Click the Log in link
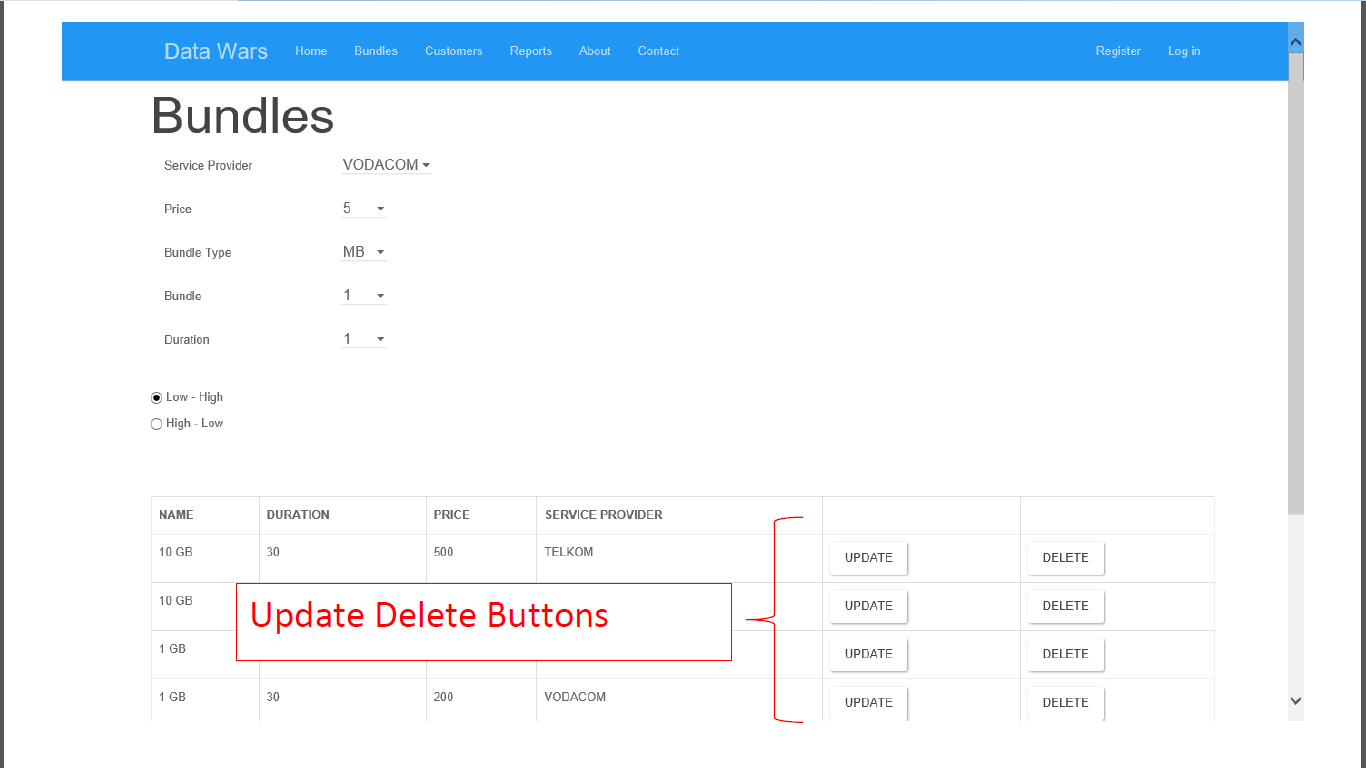Screen dimensions: 1366x768 1184,51
